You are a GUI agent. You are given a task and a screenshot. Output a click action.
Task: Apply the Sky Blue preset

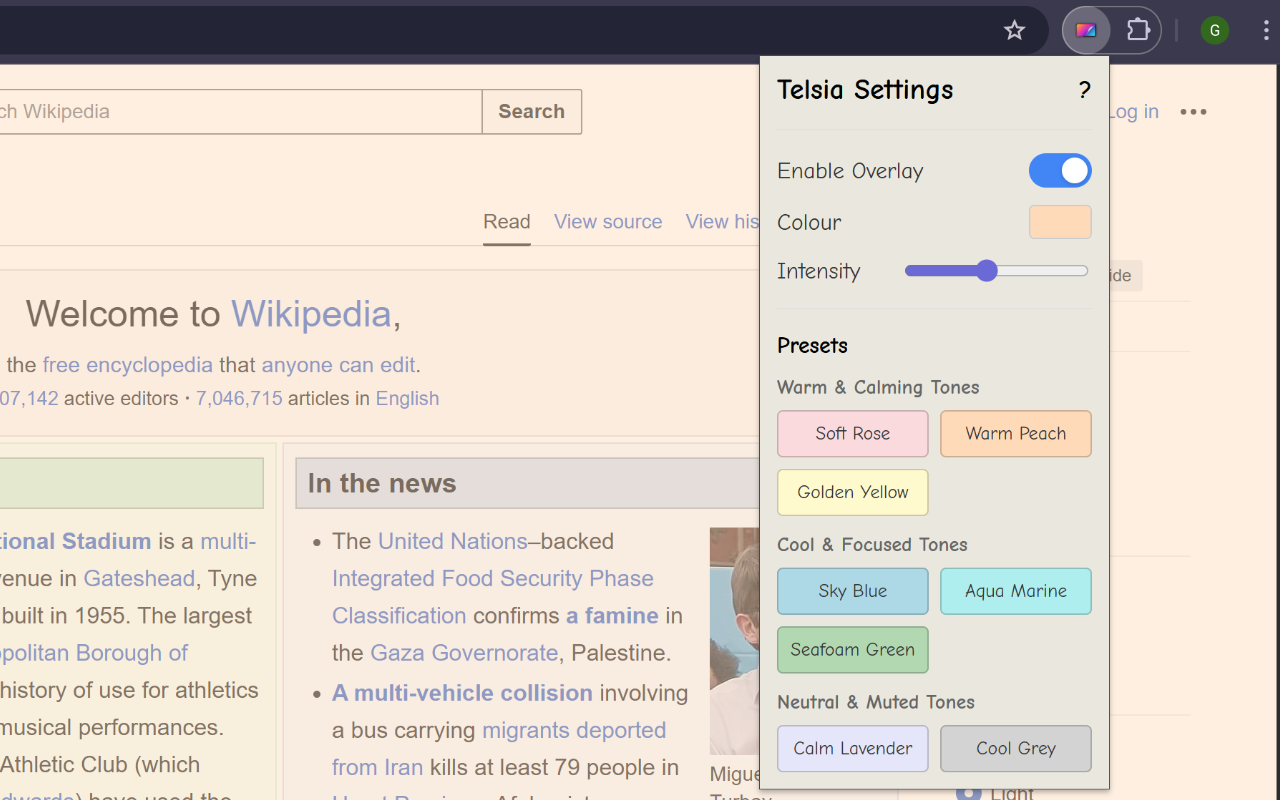pos(852,591)
